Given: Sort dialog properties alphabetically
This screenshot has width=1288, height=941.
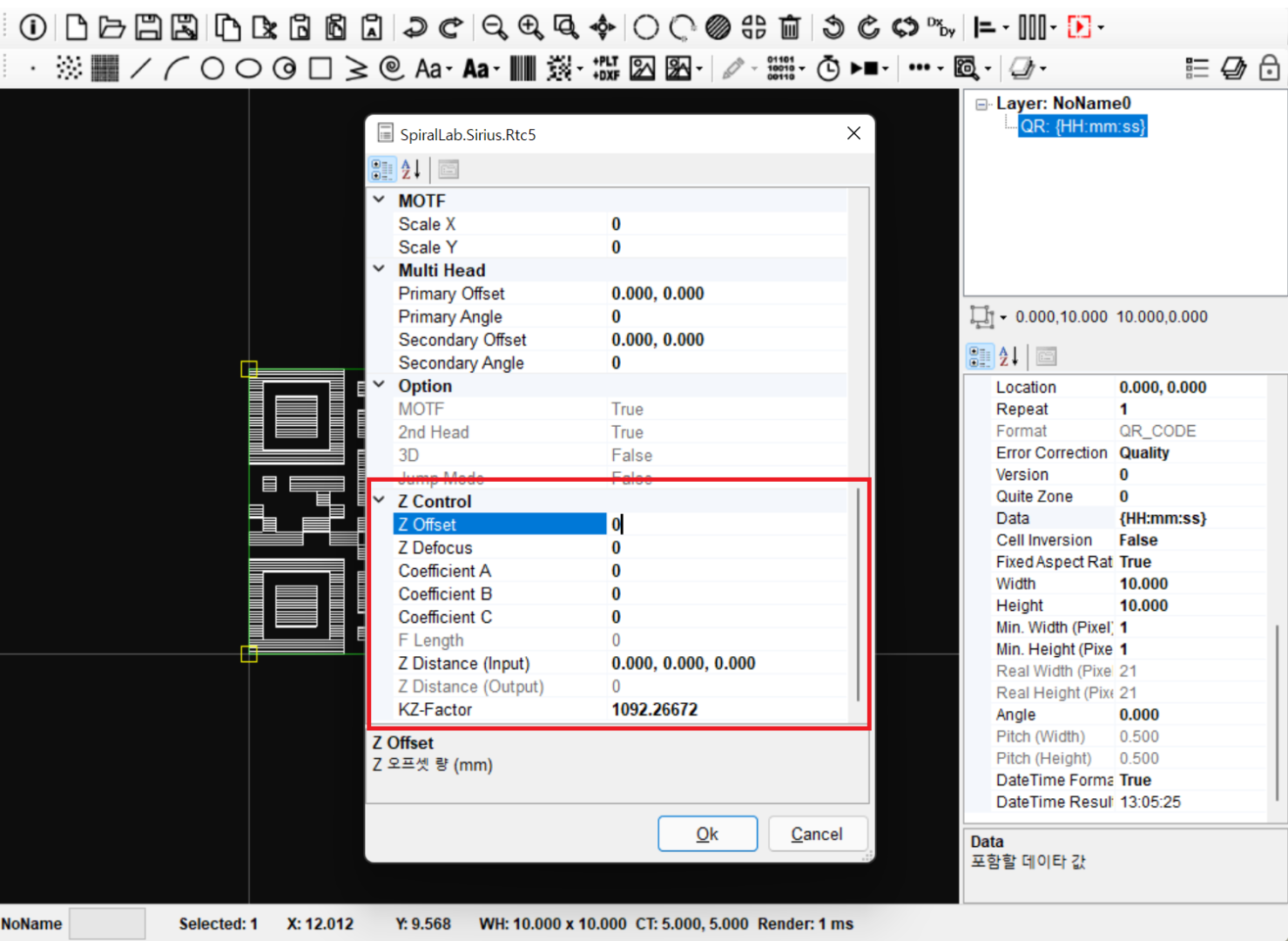Looking at the screenshot, I should [411, 169].
